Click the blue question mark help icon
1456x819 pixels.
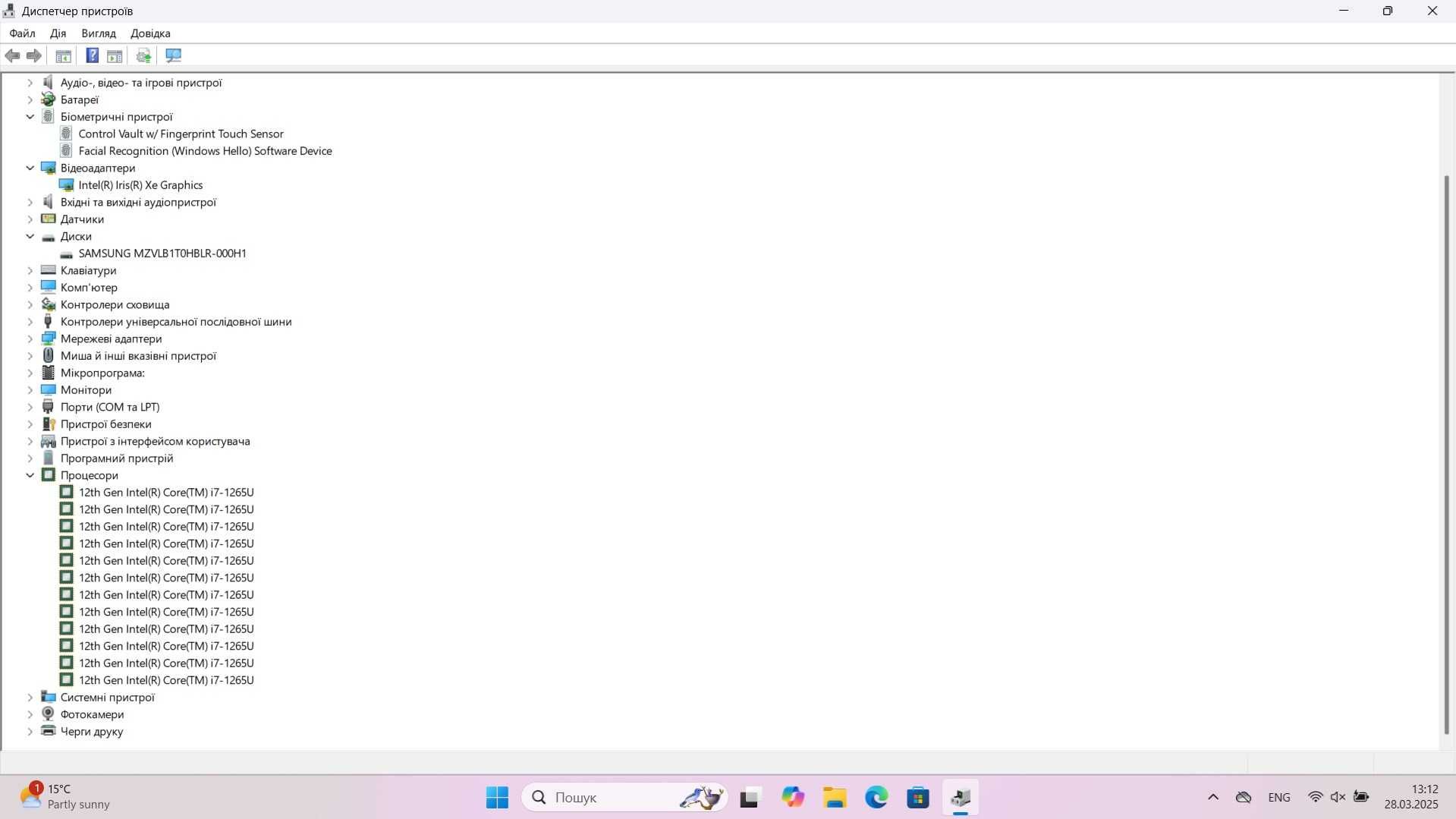click(93, 55)
